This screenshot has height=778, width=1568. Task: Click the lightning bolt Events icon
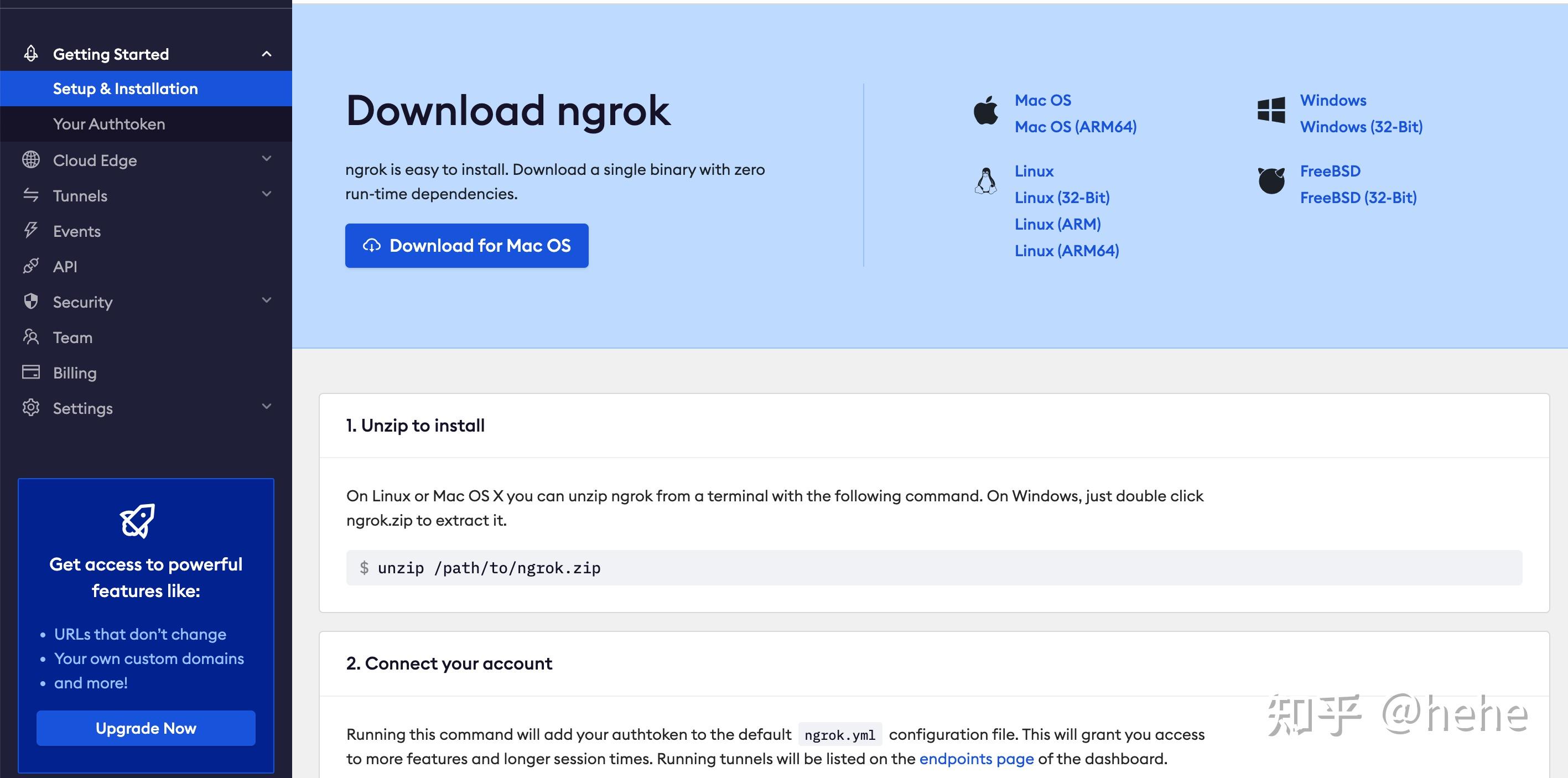(x=31, y=230)
